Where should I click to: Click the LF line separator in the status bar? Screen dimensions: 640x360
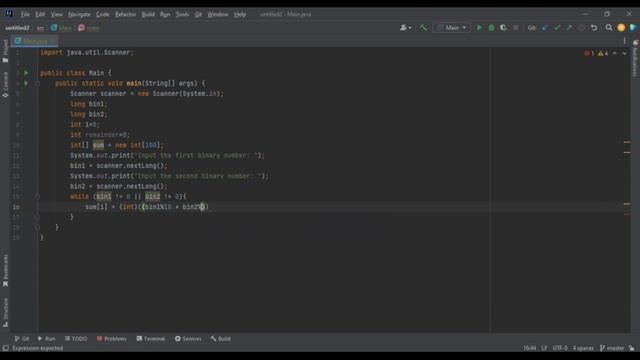click(x=544, y=348)
